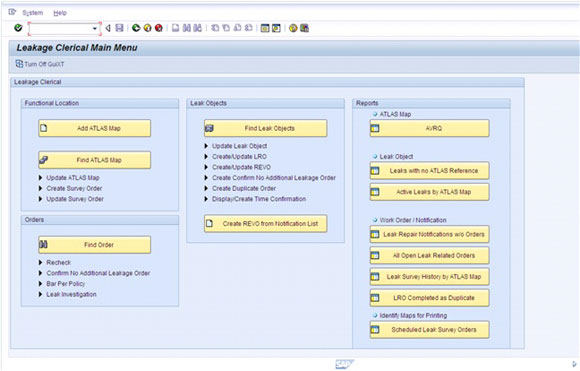Click the green Back arrow icon
580x371 pixels.
136,28
